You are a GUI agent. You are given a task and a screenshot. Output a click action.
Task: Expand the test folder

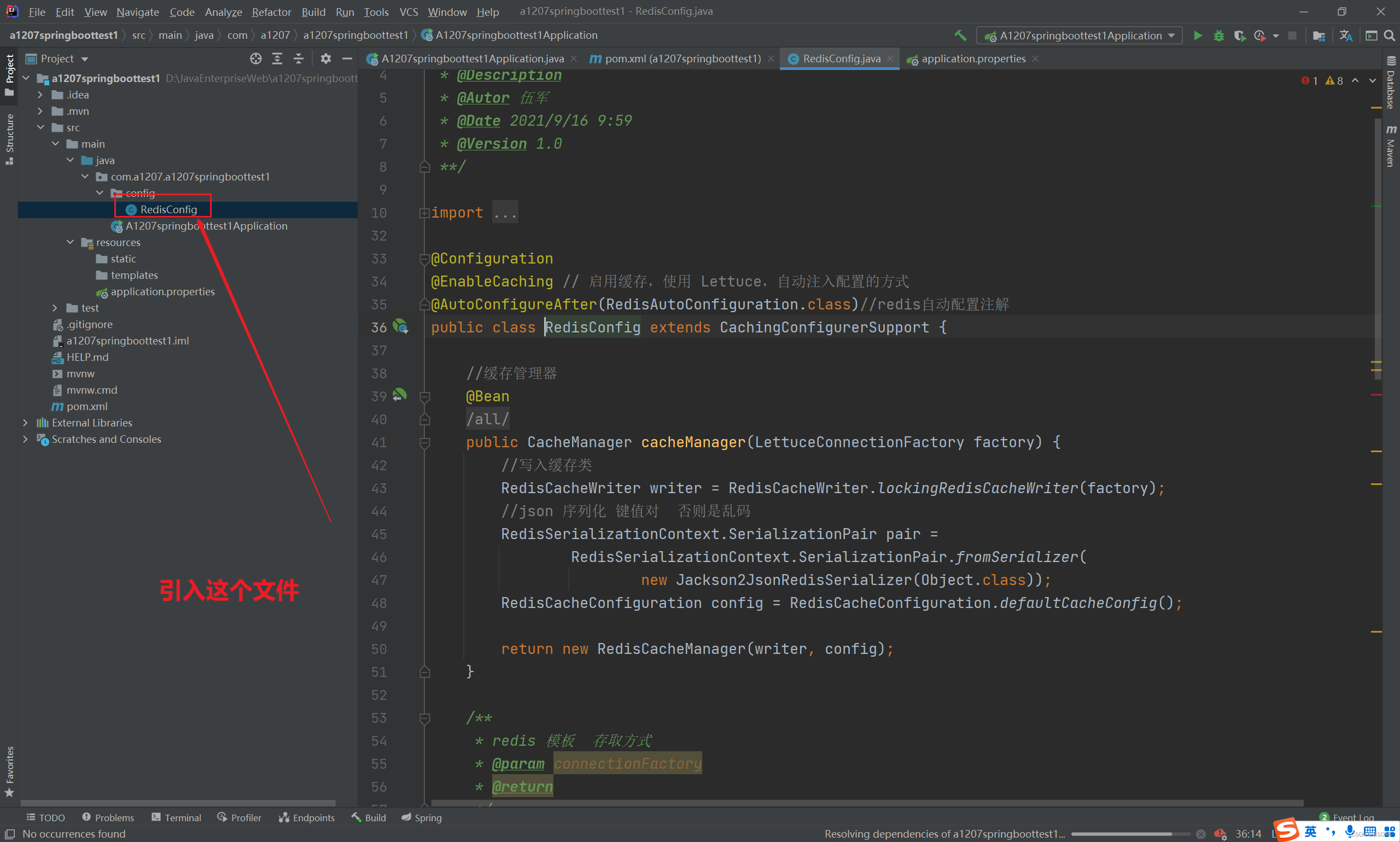click(55, 308)
